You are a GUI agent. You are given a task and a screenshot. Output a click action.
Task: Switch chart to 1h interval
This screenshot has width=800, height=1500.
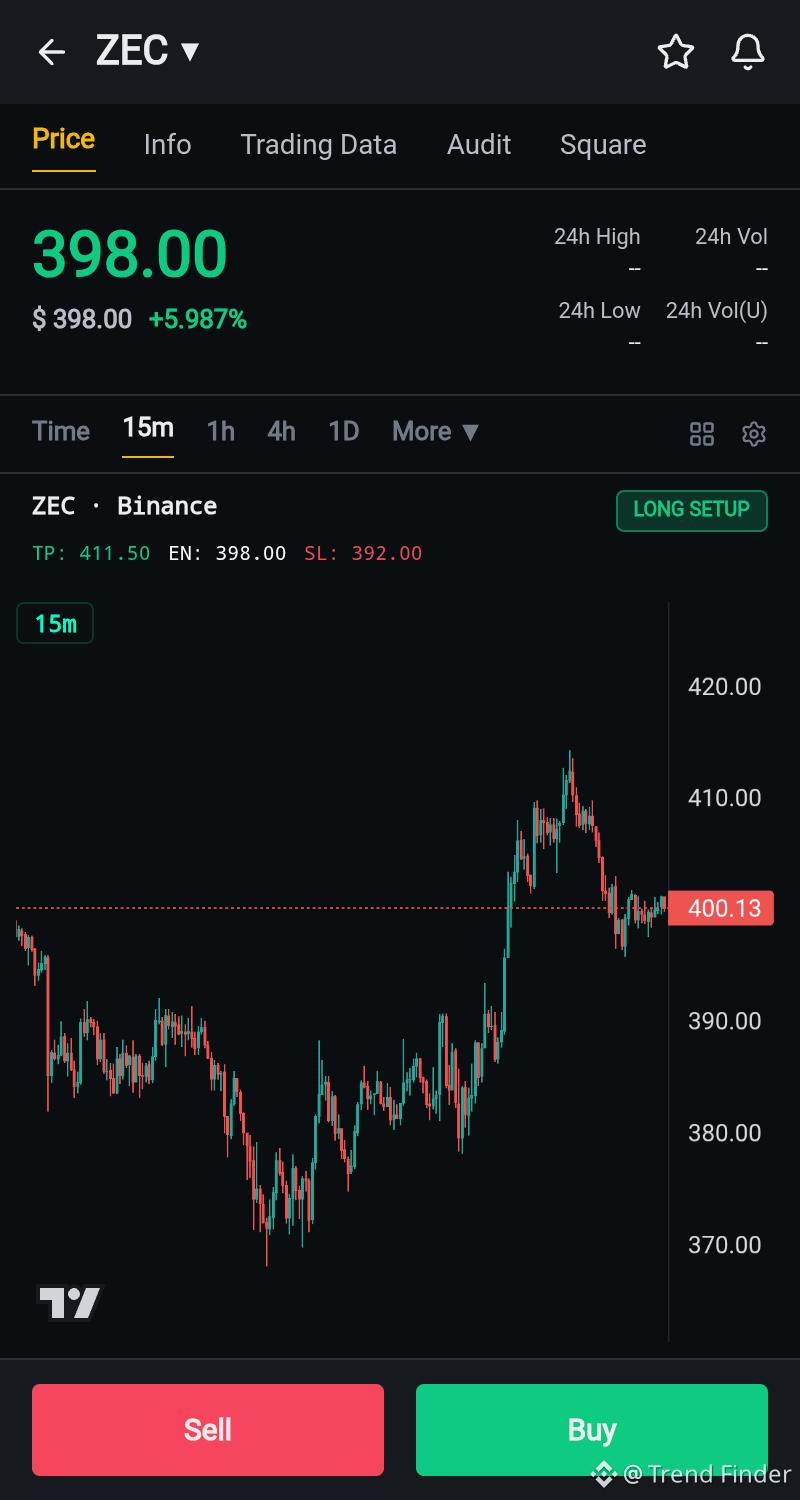(220, 432)
